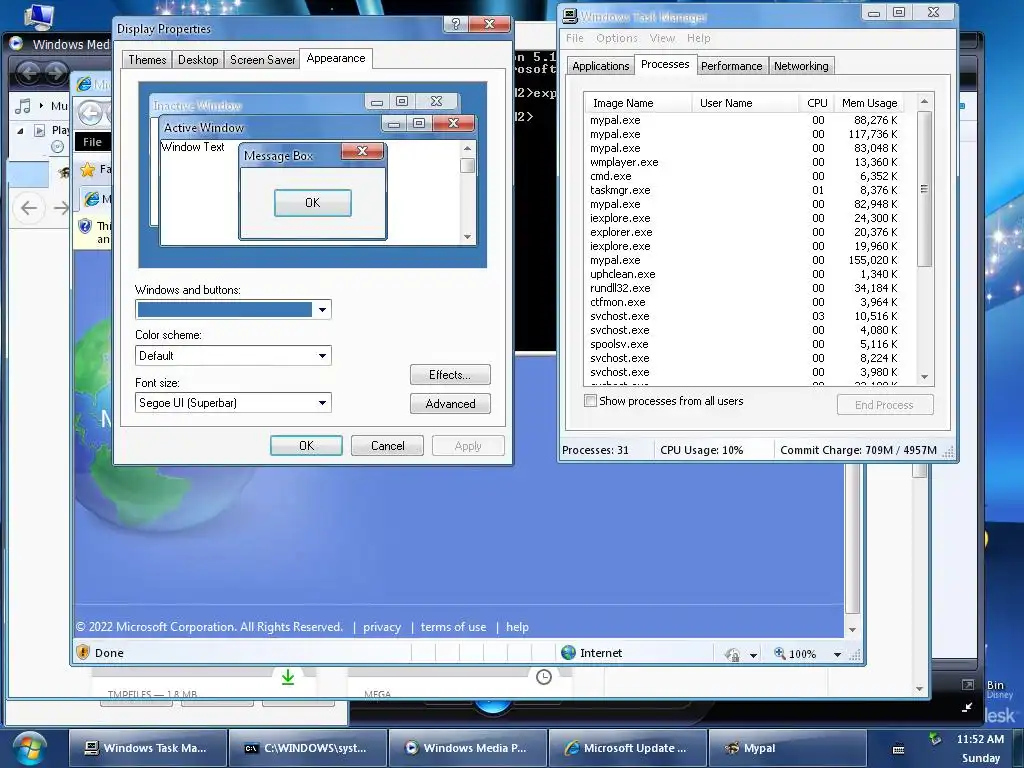This screenshot has width=1024, height=768.
Task: Open the My Computer desktop icon
Action: pos(39,16)
